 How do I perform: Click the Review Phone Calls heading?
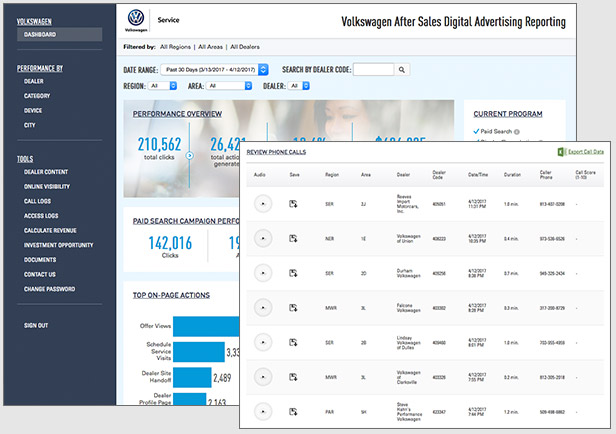coord(276,152)
